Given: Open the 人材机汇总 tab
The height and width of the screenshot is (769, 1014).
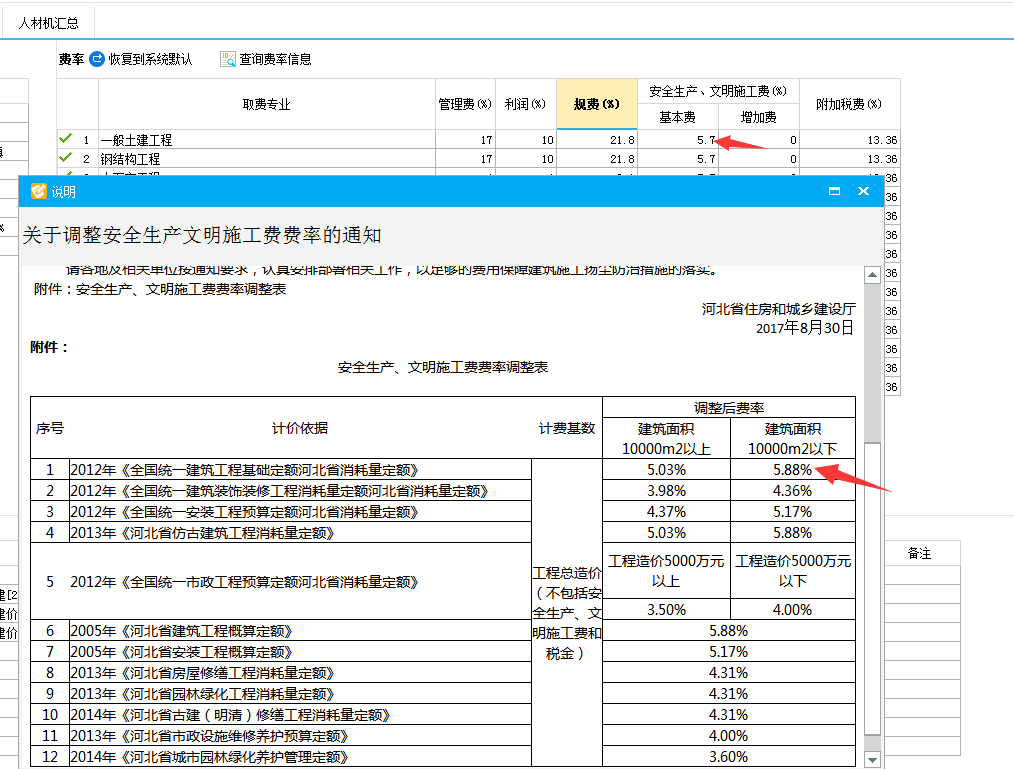Looking at the screenshot, I should point(49,23).
